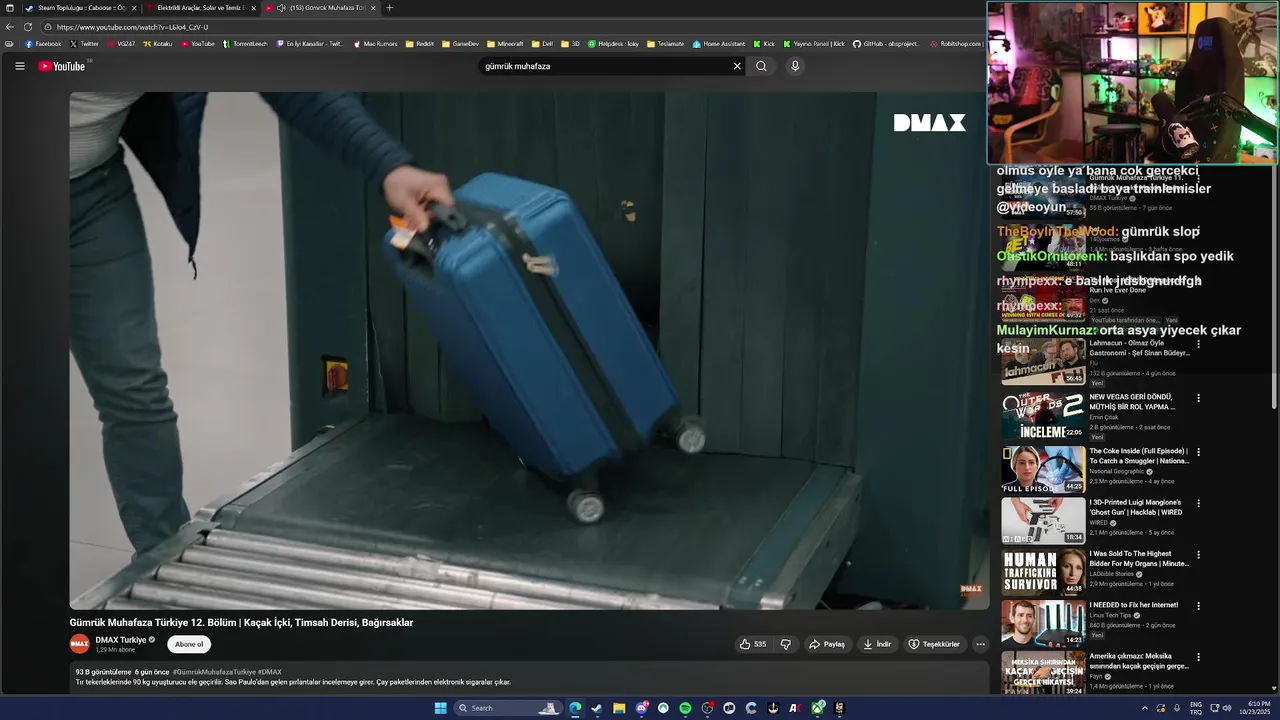Open File Explorer from taskbar

[619, 708]
